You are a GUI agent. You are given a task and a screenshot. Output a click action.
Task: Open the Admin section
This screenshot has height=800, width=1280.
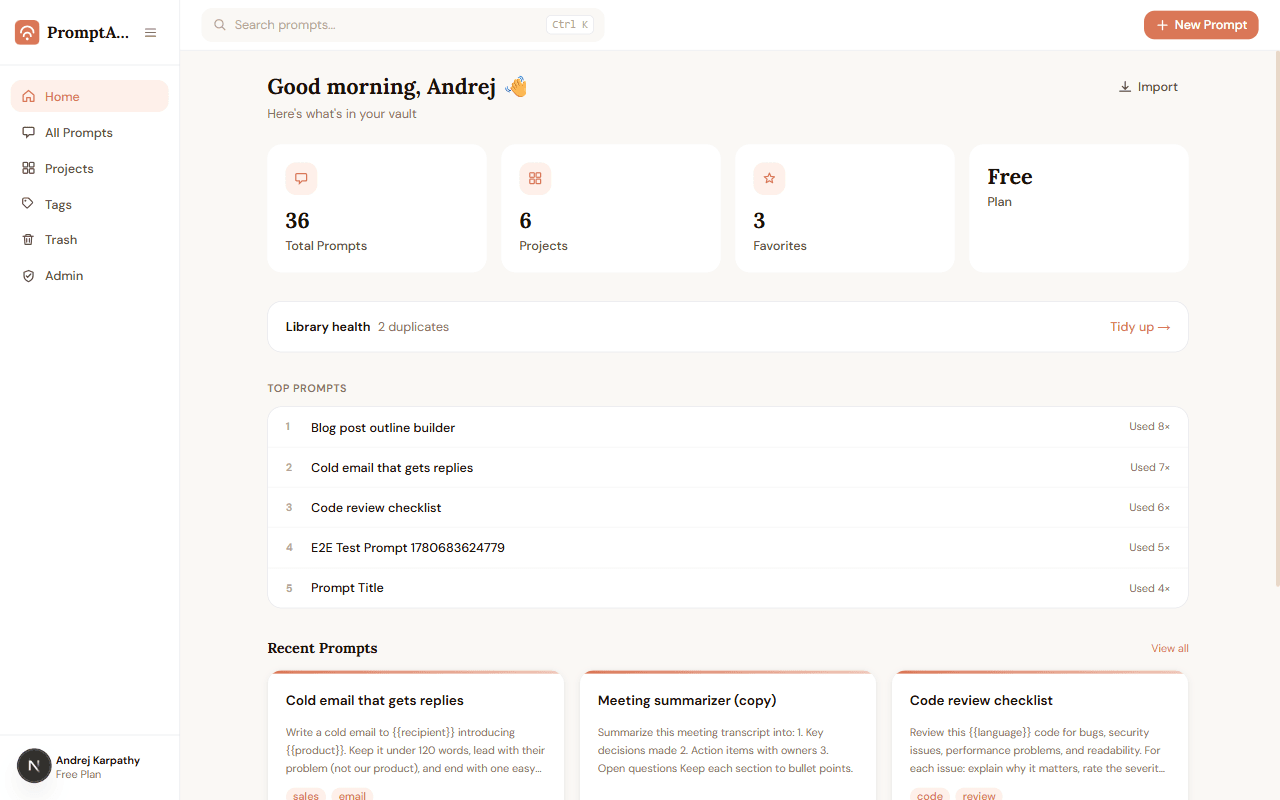[90, 276]
